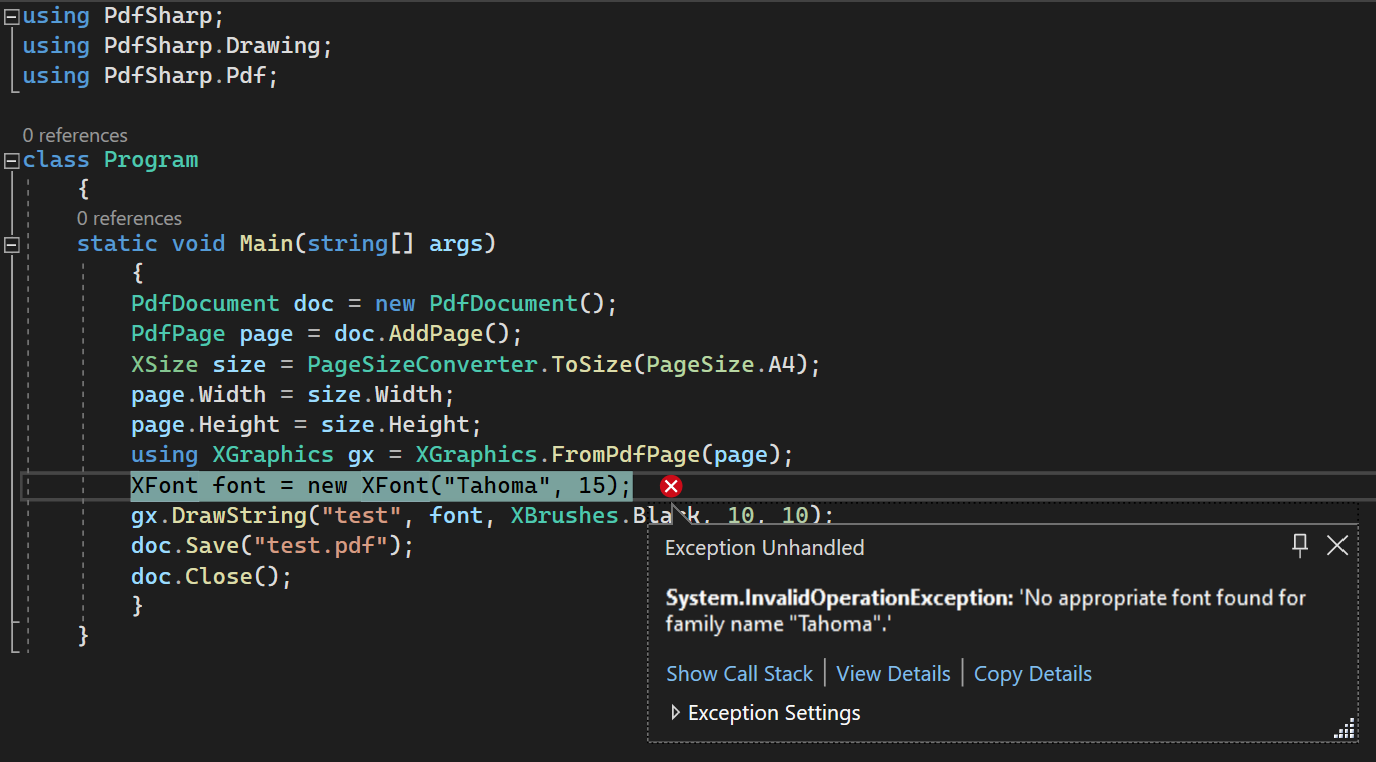Viewport: 1376px width, 762px height.
Task: Close the Exception Unhandled popup
Action: tap(1337, 545)
